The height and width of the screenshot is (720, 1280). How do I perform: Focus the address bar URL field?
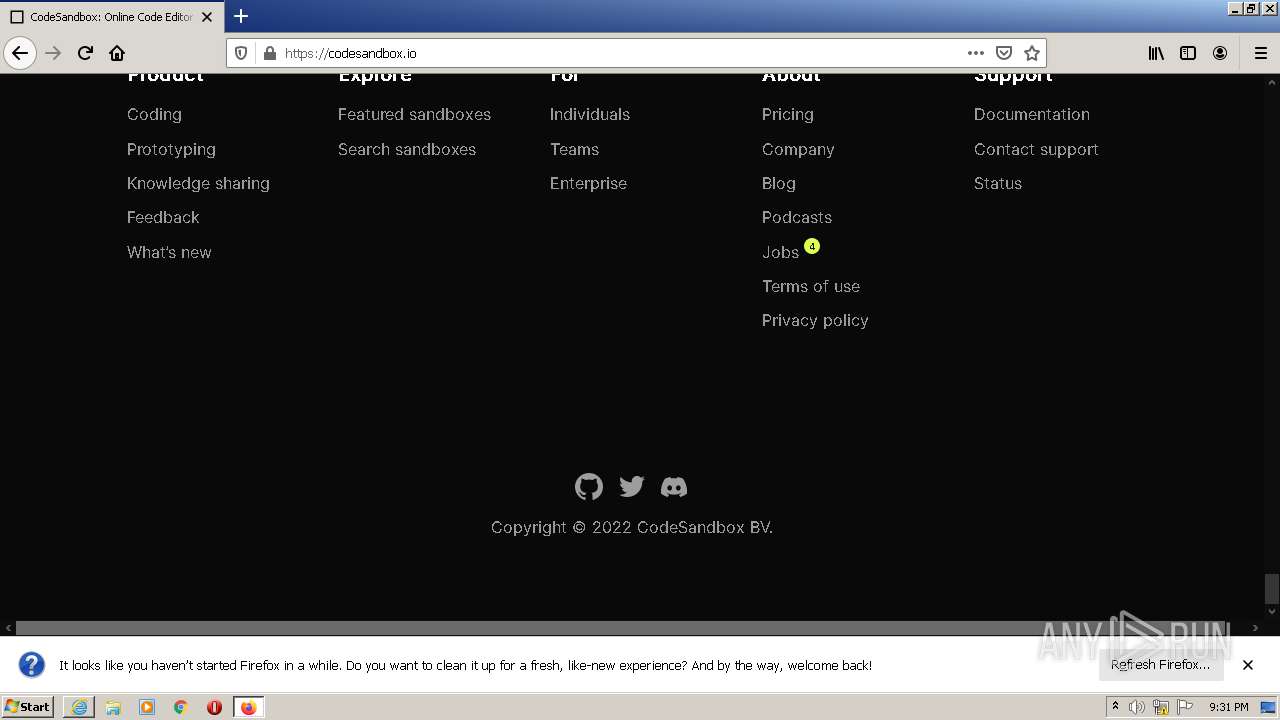click(620, 53)
